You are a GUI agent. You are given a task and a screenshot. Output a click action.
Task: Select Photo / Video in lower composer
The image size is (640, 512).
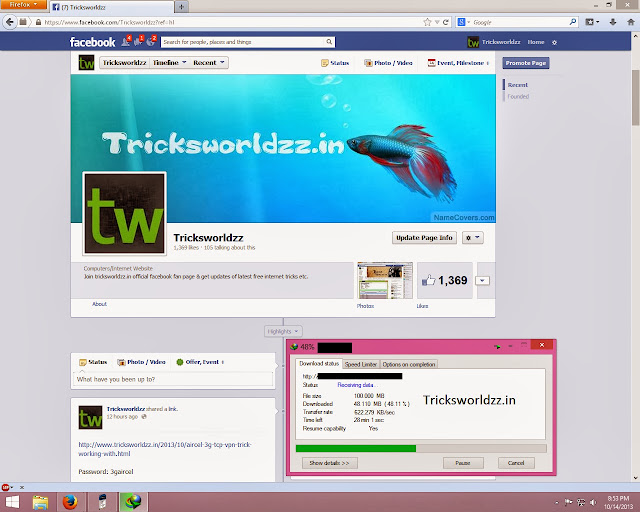click(x=142, y=362)
